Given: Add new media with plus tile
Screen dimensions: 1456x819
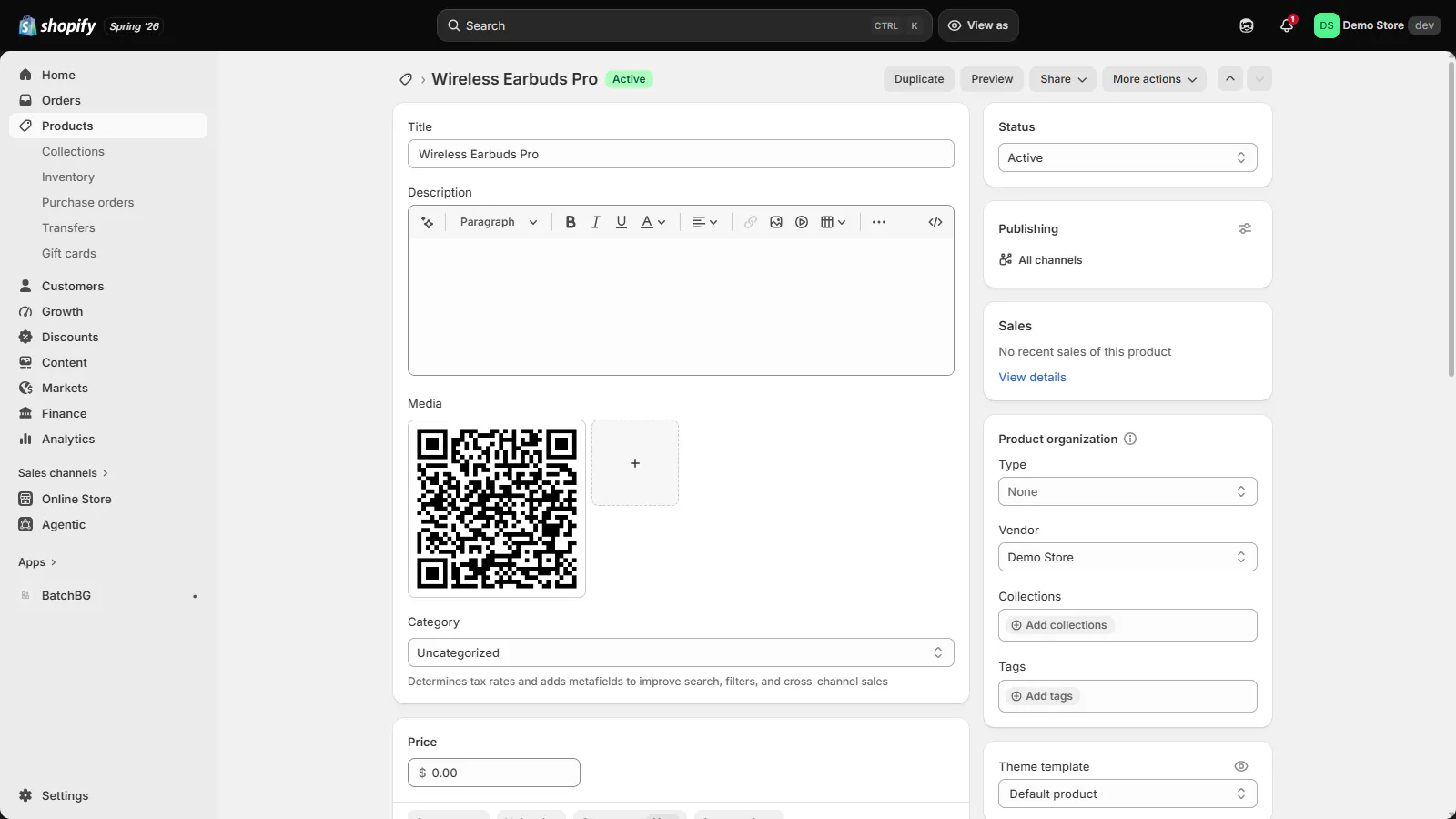Looking at the screenshot, I should tap(635, 463).
